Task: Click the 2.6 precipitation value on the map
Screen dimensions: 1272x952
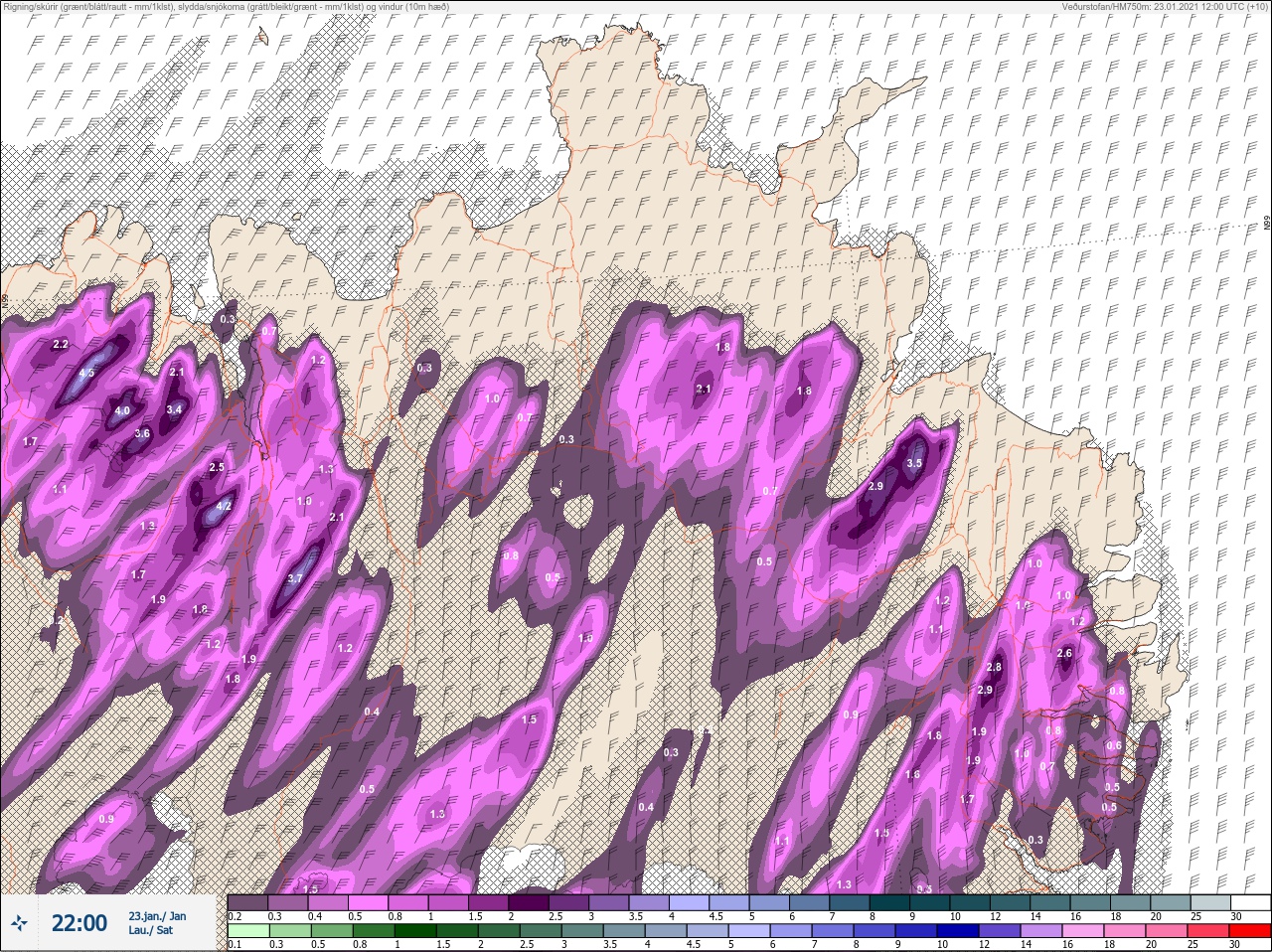Action: [1065, 653]
